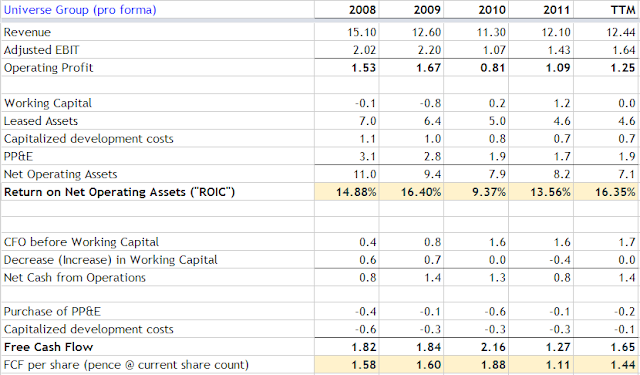Screen dimensions: 640x375
Task: Click Capitalized development costs label above Free Cash Flow
Action: click(89, 329)
